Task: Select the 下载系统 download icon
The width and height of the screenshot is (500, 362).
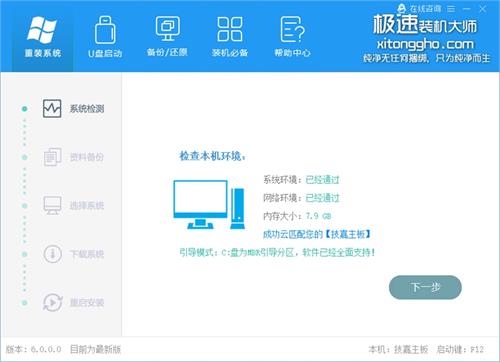Action: (52, 254)
